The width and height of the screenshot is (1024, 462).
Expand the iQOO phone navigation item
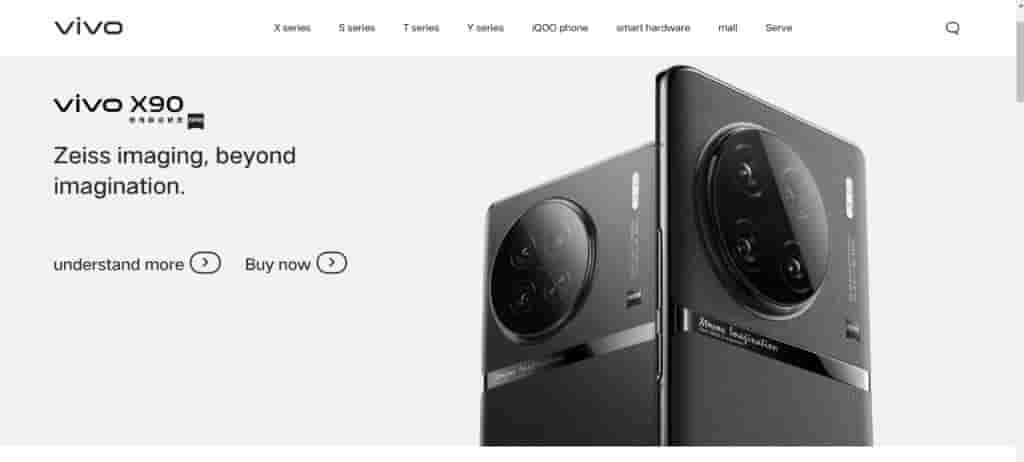pos(560,28)
